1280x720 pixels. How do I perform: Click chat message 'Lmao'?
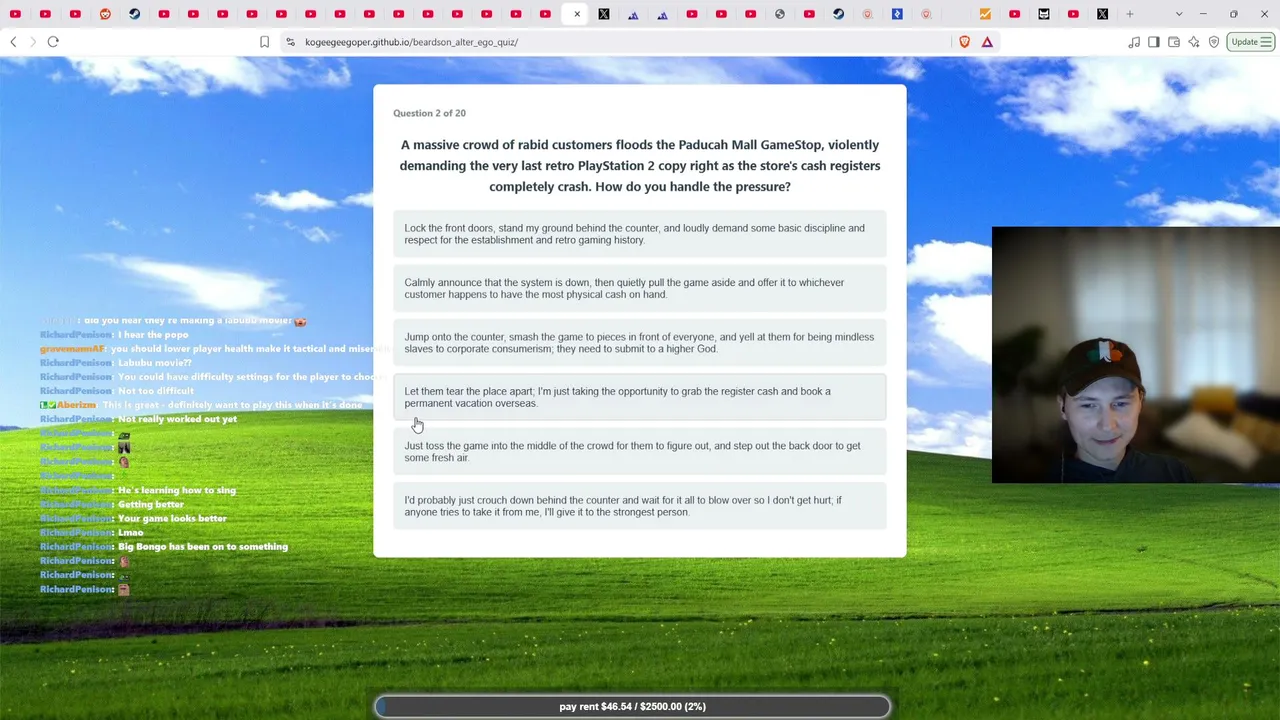point(131,533)
